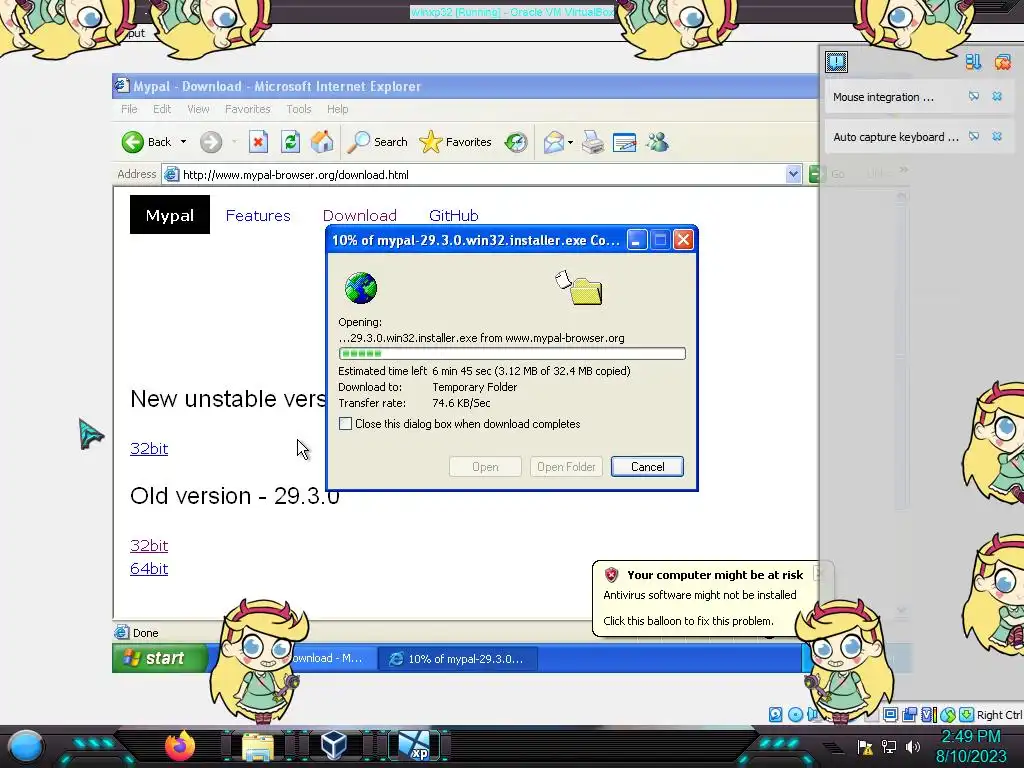Click the 32bit link under New unstable version
Screen dimensions: 1024x768
149,449
